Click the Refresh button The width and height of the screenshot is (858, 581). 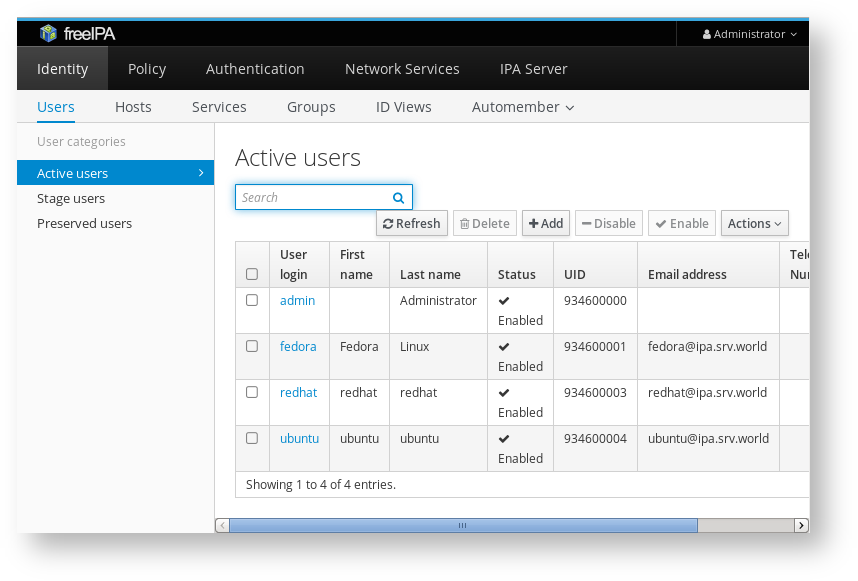pos(412,224)
